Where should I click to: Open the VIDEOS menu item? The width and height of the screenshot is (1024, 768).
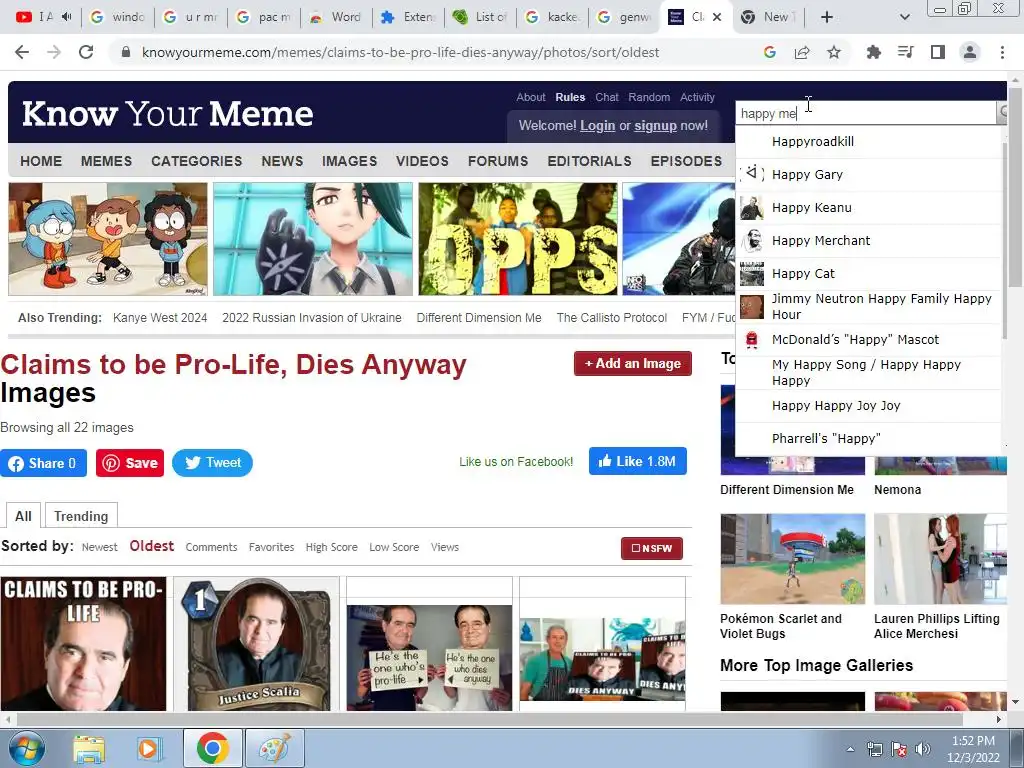tap(422, 161)
